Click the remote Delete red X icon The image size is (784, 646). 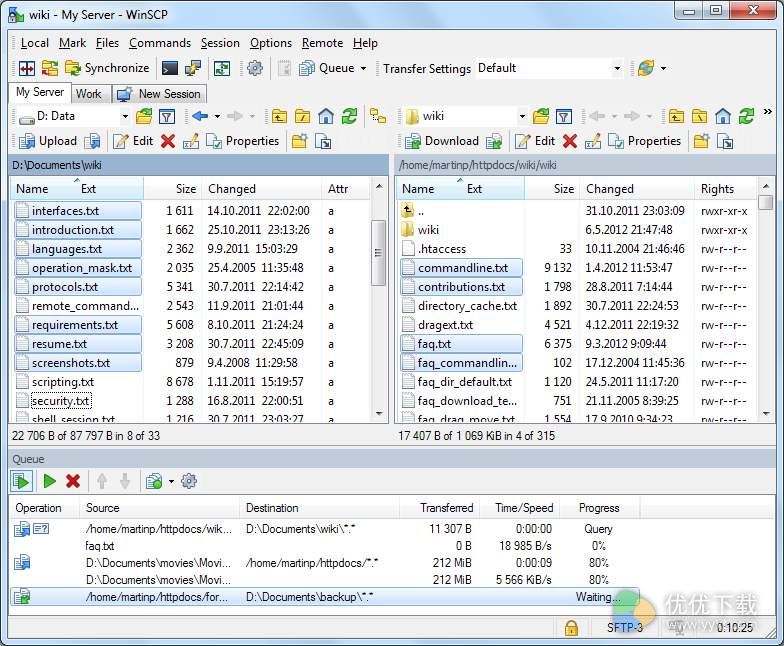[570, 142]
